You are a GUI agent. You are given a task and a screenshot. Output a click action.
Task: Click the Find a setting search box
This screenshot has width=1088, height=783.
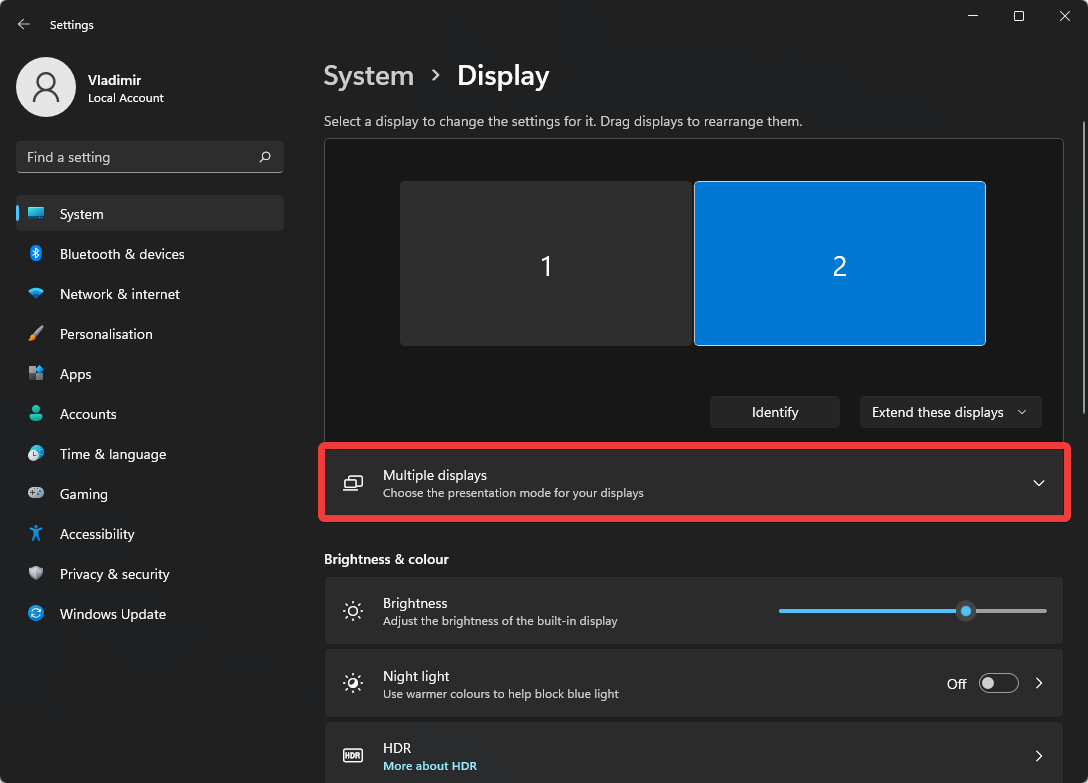coord(150,157)
